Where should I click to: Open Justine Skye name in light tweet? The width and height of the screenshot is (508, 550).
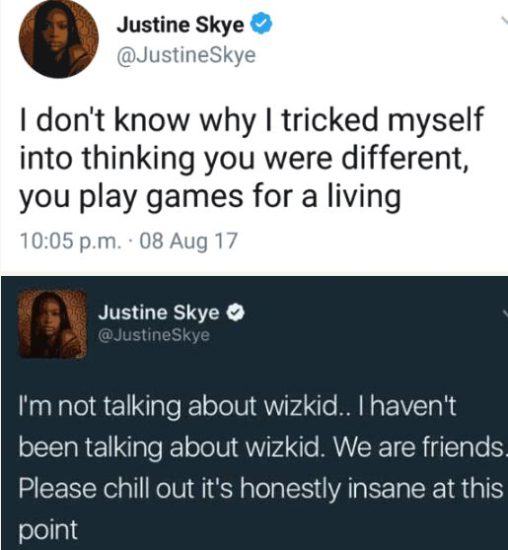click(x=180, y=25)
